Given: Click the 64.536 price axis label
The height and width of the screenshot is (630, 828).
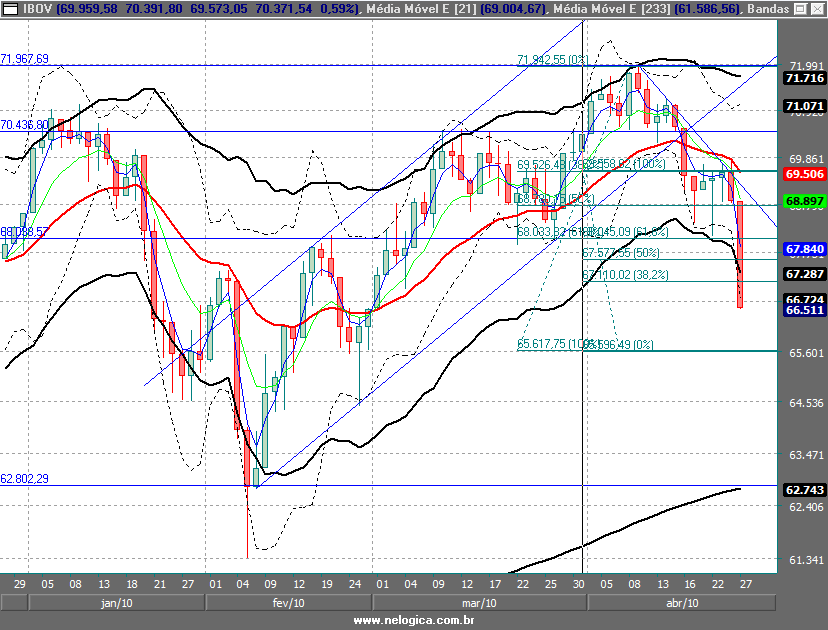Looking at the screenshot, I should coord(806,403).
